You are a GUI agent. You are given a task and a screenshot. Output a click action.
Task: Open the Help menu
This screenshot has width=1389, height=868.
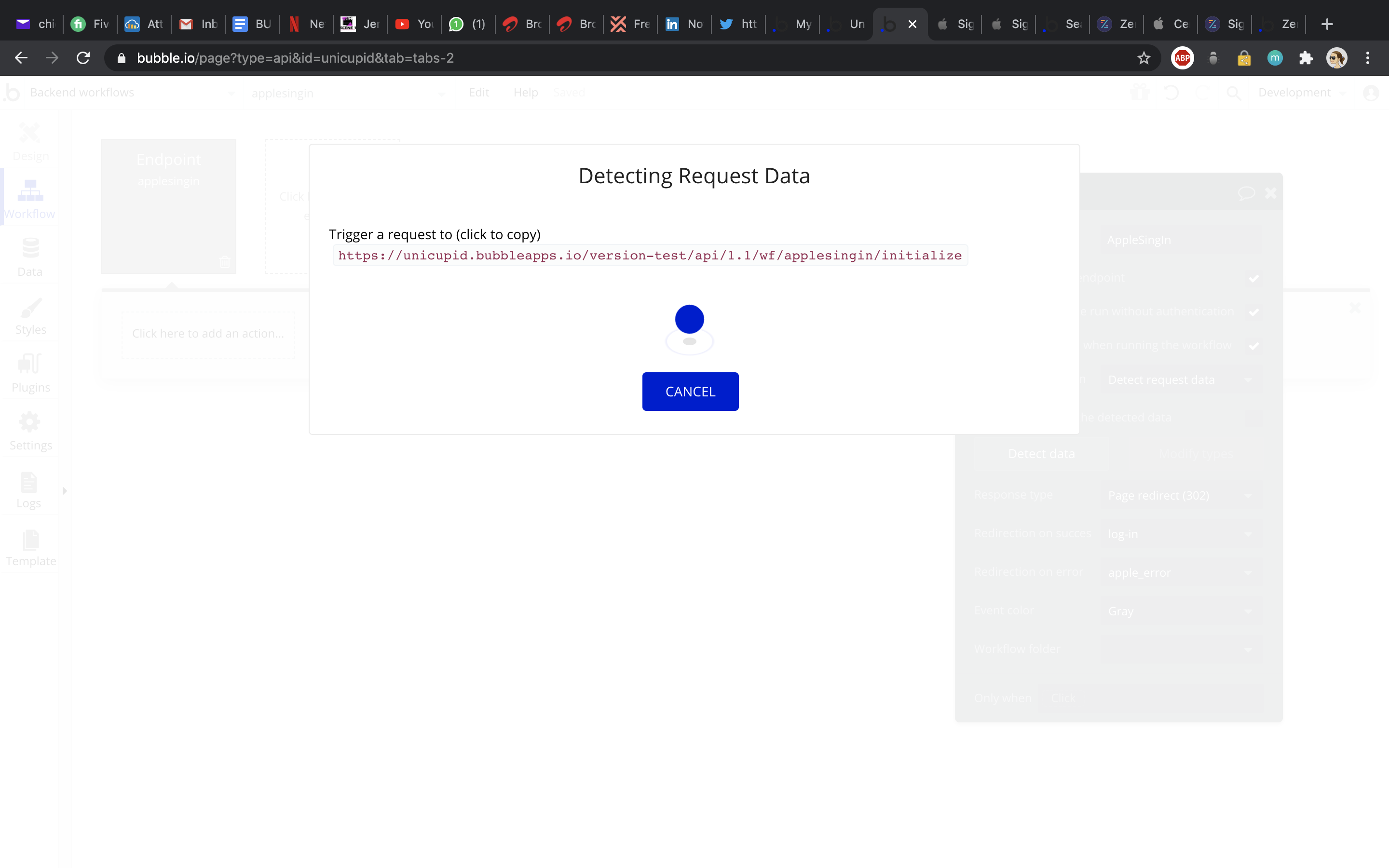[x=525, y=93]
